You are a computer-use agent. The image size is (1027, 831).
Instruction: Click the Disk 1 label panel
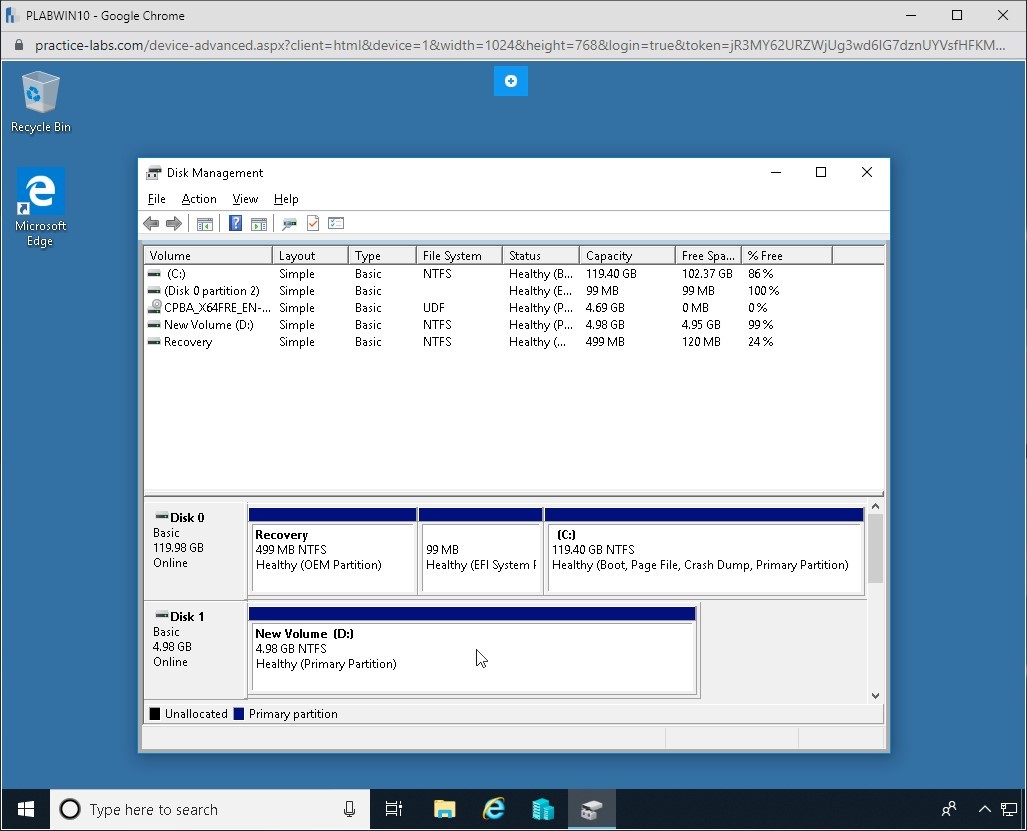(195, 651)
